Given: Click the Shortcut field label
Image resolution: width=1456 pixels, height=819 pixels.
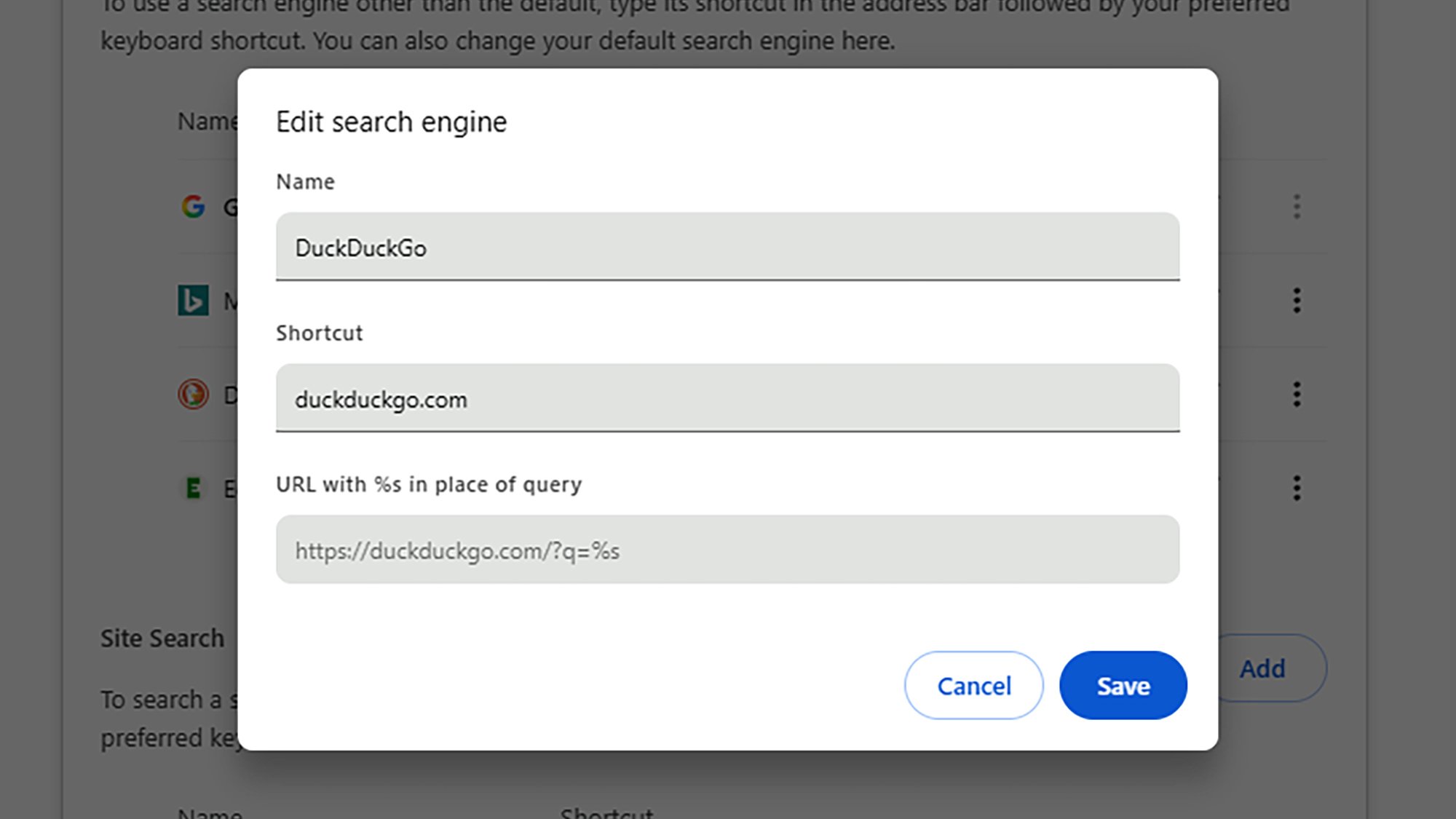Looking at the screenshot, I should [319, 333].
